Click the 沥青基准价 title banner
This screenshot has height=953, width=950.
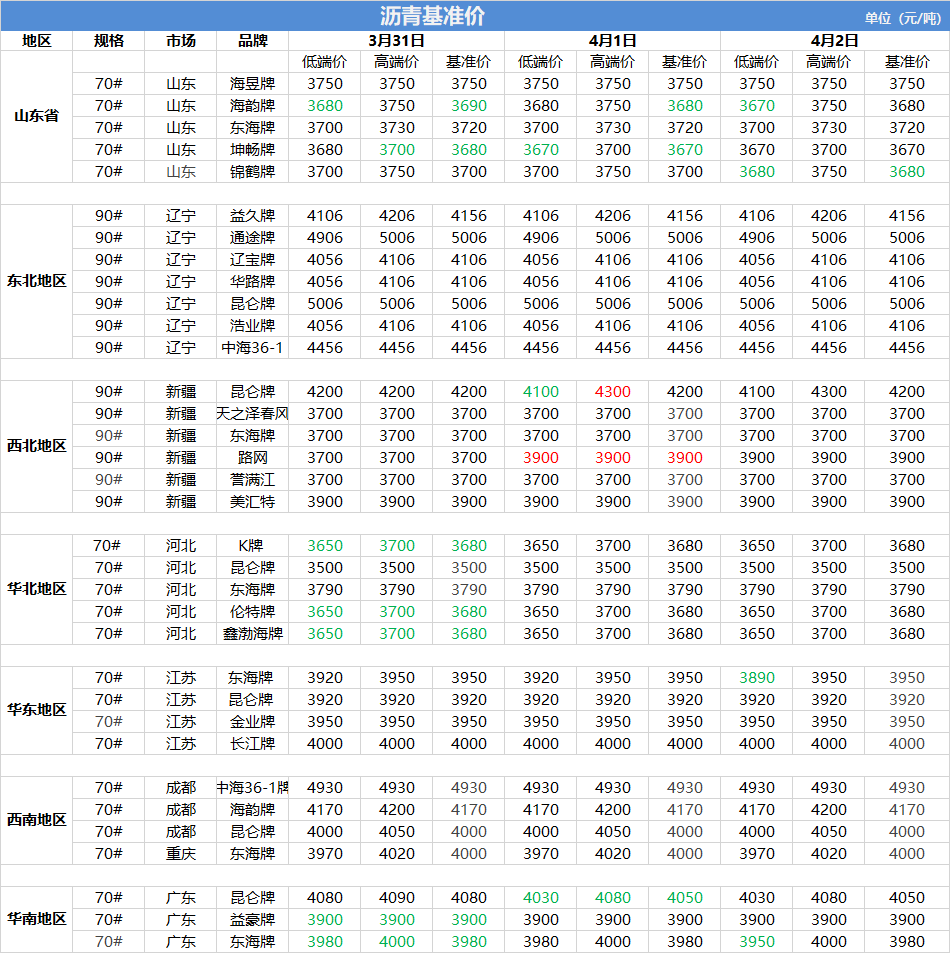pos(432,16)
